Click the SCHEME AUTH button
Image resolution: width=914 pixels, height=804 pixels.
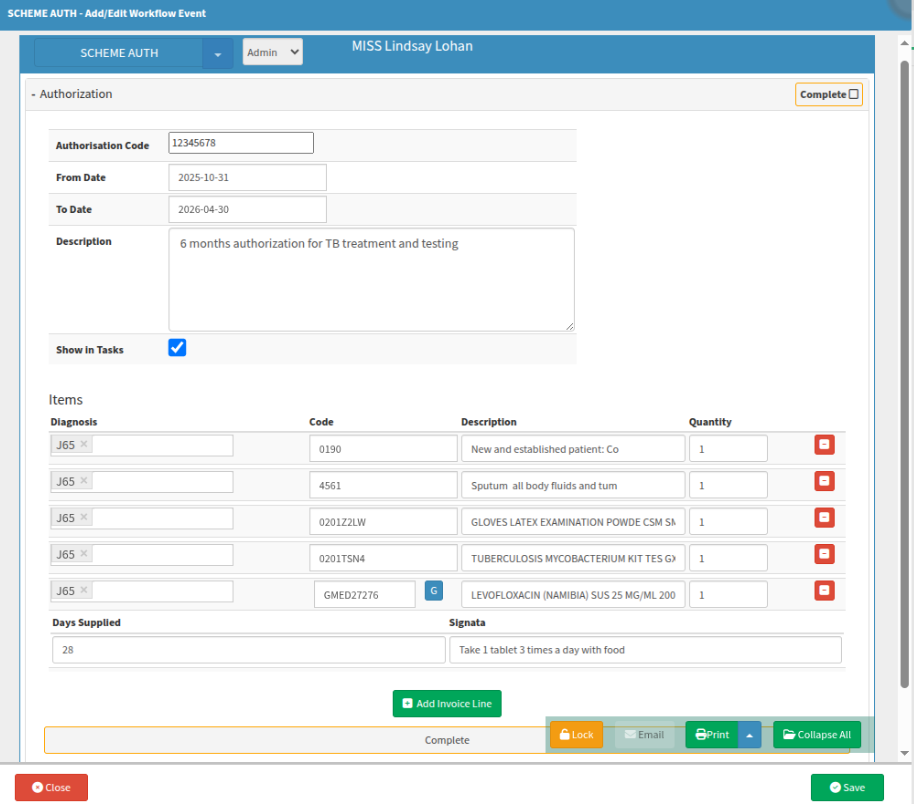click(x=119, y=53)
